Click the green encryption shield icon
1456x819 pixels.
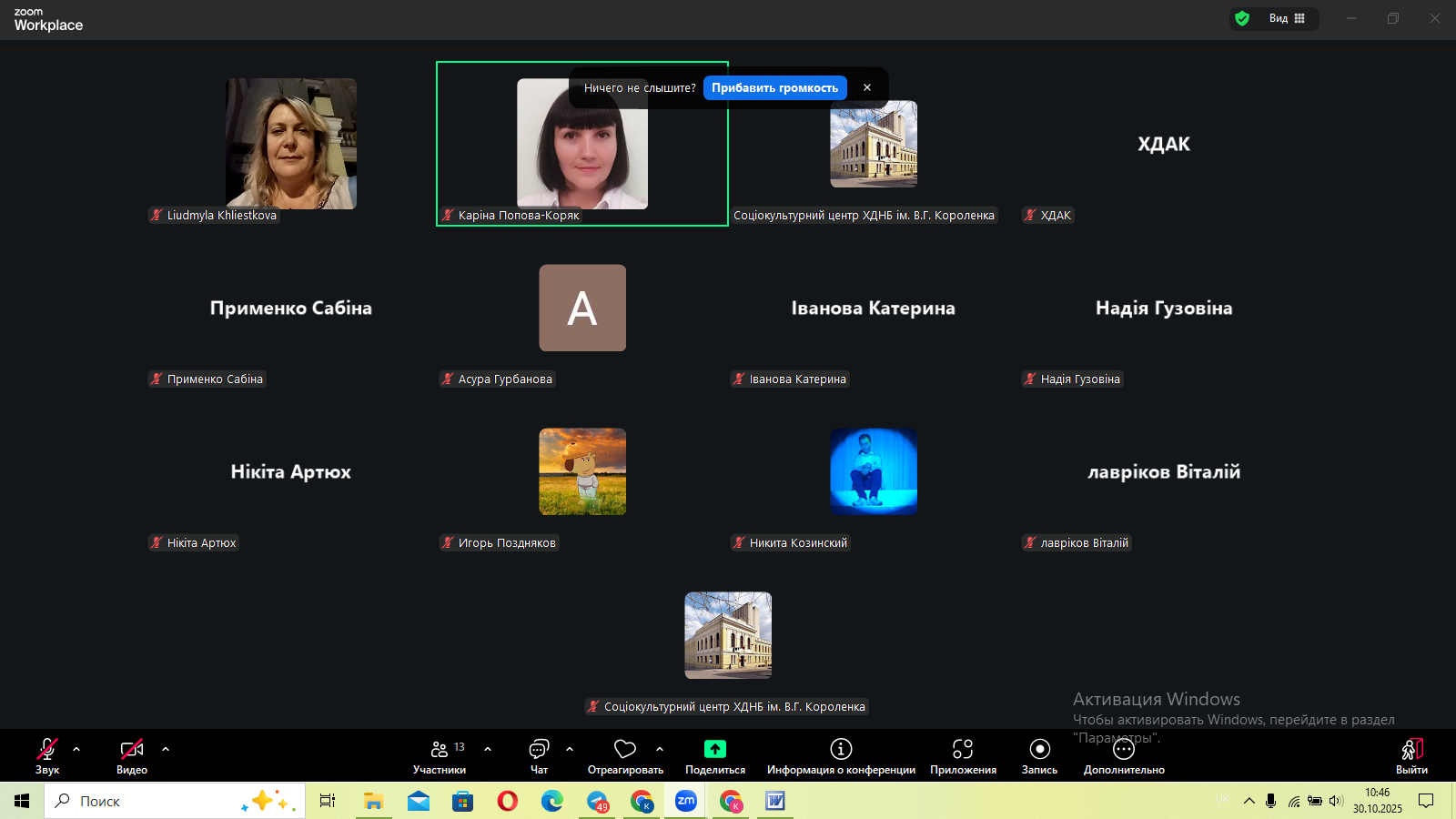pos(1242,18)
